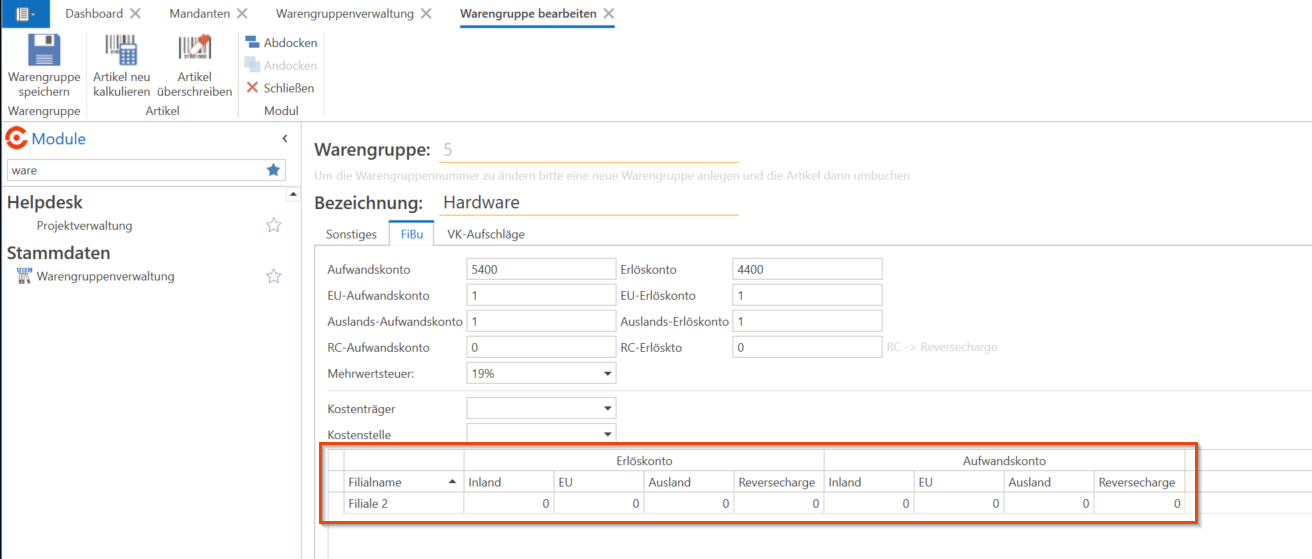Screen dimensions: 1312x559
Task: Click the module list scroll-up arrow
Action: pyautogui.click(x=293, y=194)
